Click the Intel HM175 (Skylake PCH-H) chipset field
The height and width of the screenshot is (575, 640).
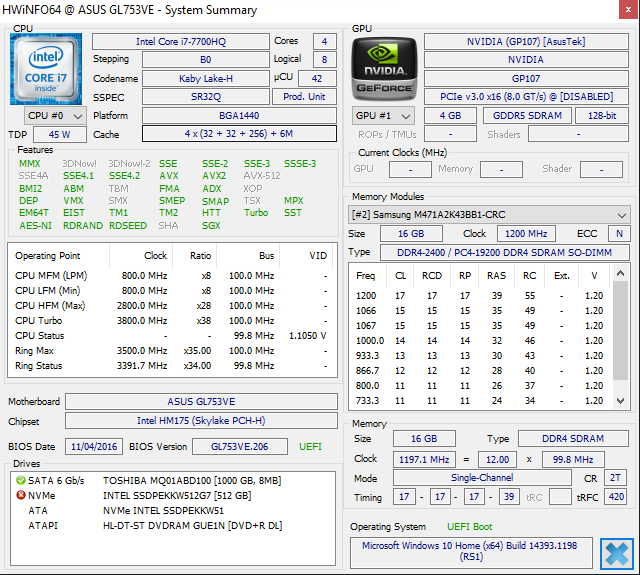(x=201, y=421)
